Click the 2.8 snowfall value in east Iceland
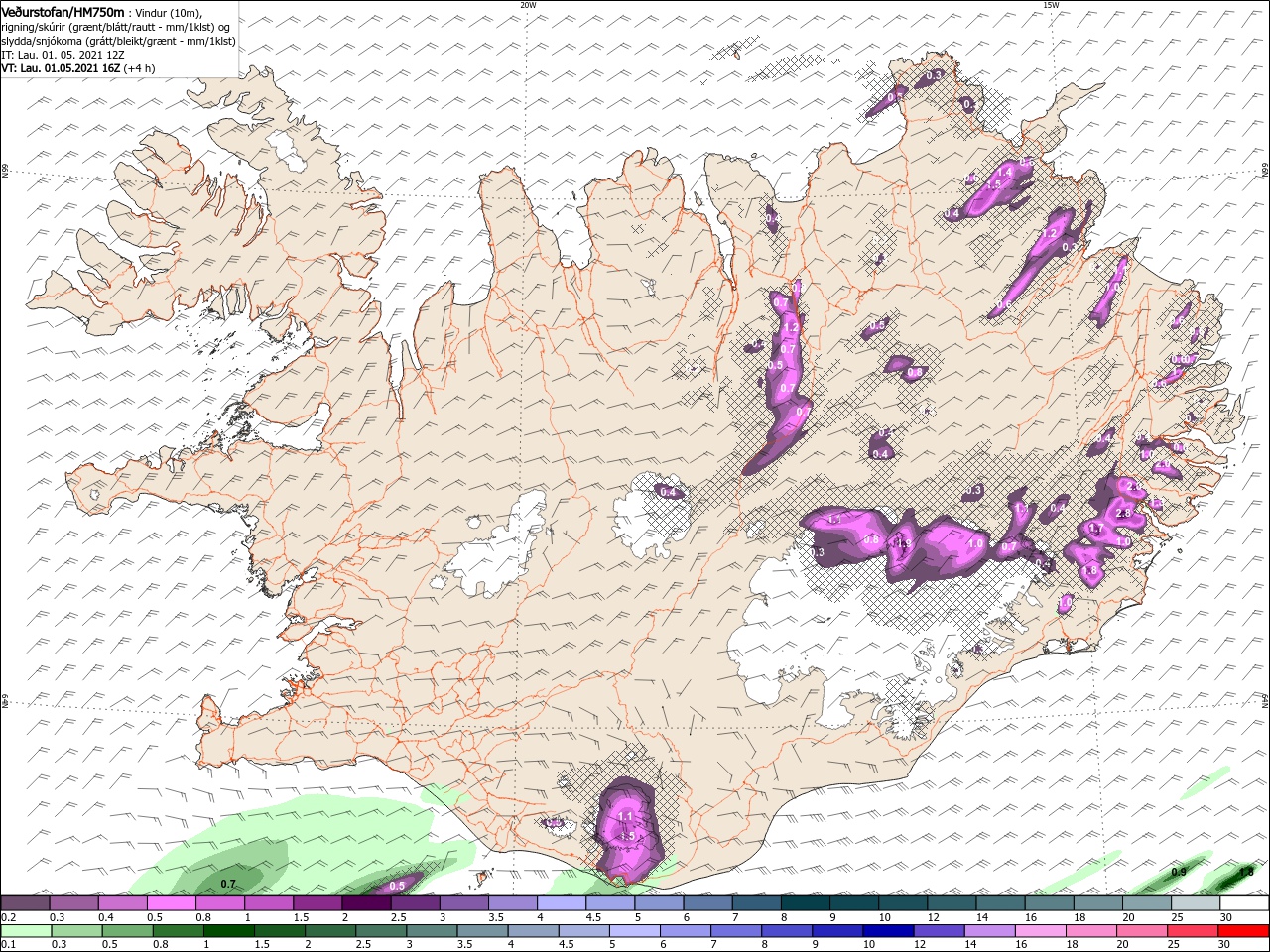 pyautogui.click(x=1123, y=514)
